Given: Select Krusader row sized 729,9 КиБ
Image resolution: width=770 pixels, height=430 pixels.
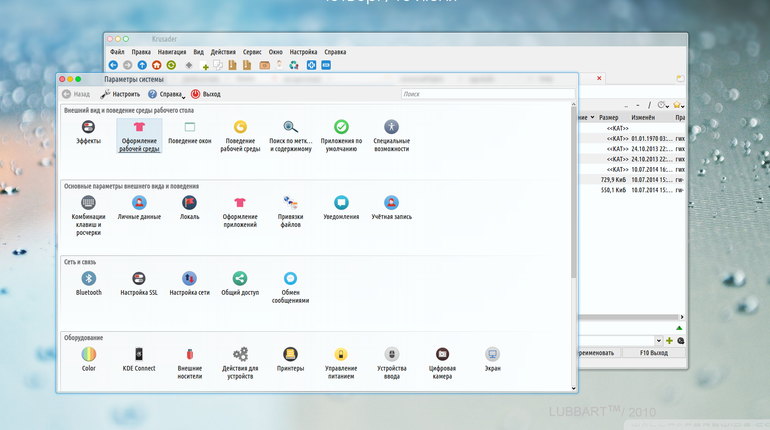Looking at the screenshot, I should (x=632, y=180).
